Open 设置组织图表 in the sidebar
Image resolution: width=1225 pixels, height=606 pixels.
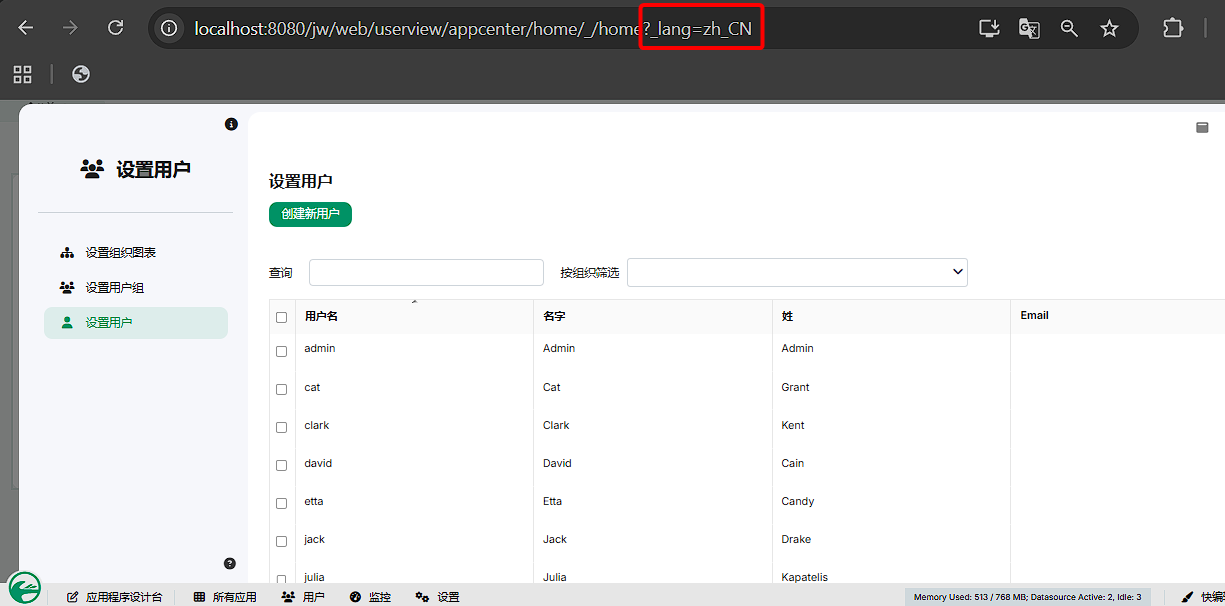coord(120,253)
